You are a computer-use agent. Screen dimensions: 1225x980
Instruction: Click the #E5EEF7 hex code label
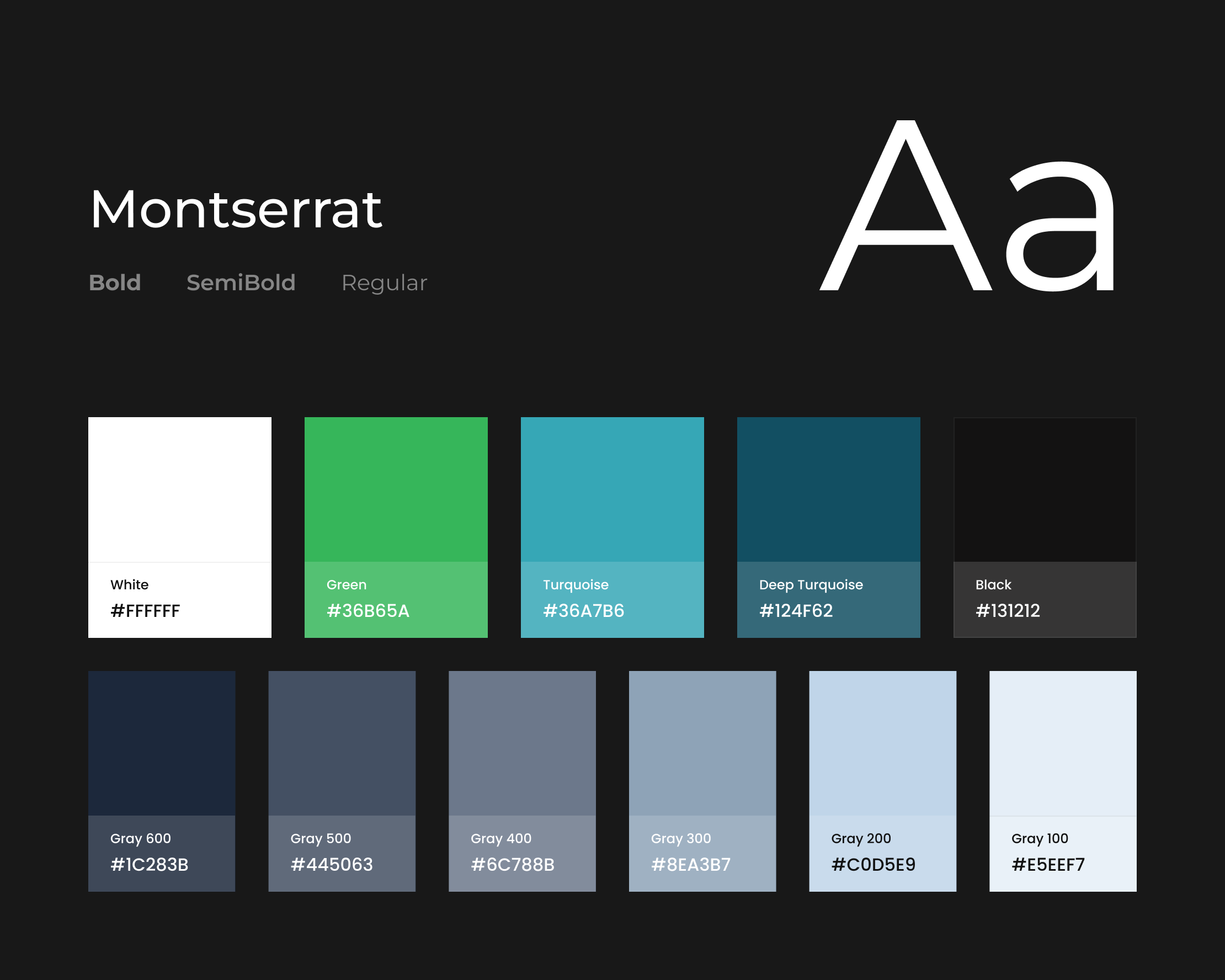(x=1048, y=865)
